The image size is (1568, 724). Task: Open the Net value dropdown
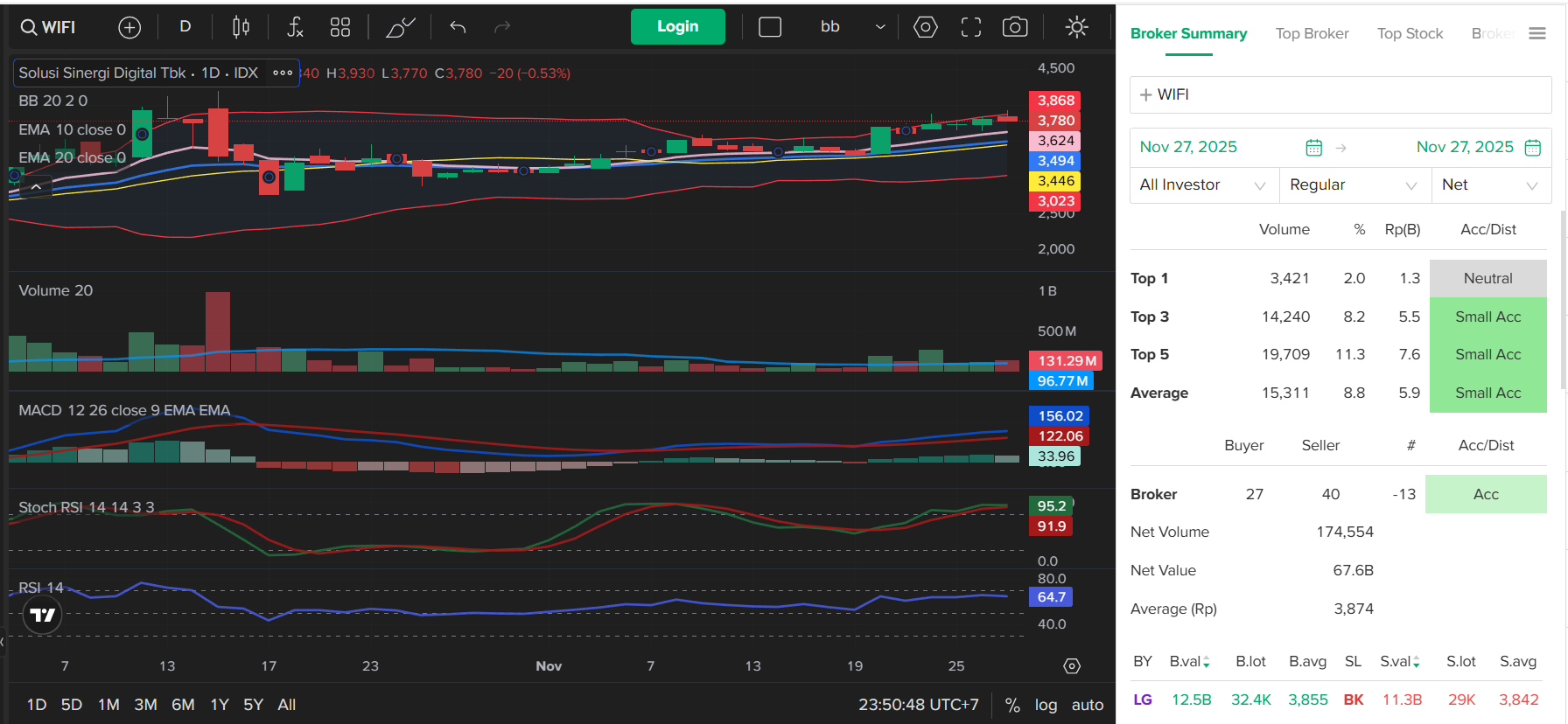(x=1490, y=184)
